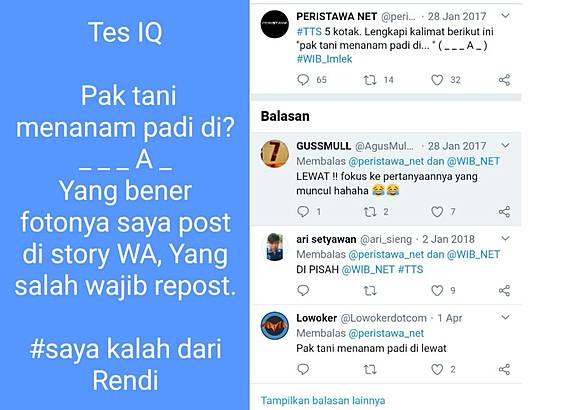Viewport: 580px width, 410px height.
Task: Retweet the PERISTAWA NET tweet
Action: click(x=370, y=80)
